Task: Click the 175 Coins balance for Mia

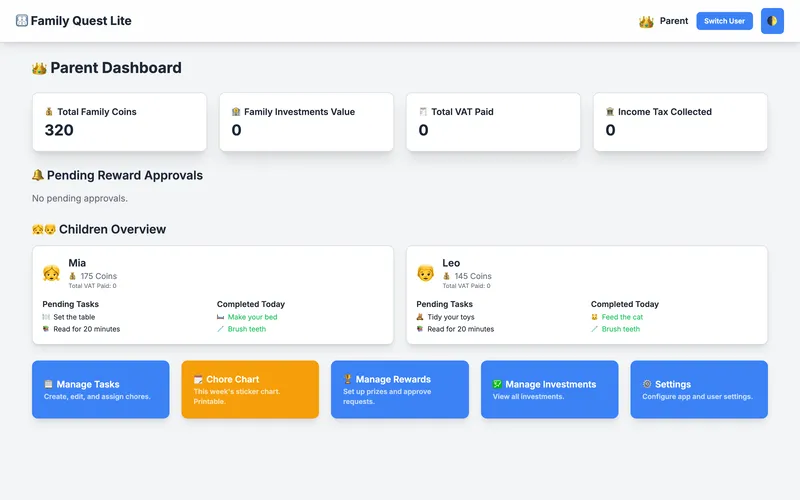Action: (x=98, y=276)
